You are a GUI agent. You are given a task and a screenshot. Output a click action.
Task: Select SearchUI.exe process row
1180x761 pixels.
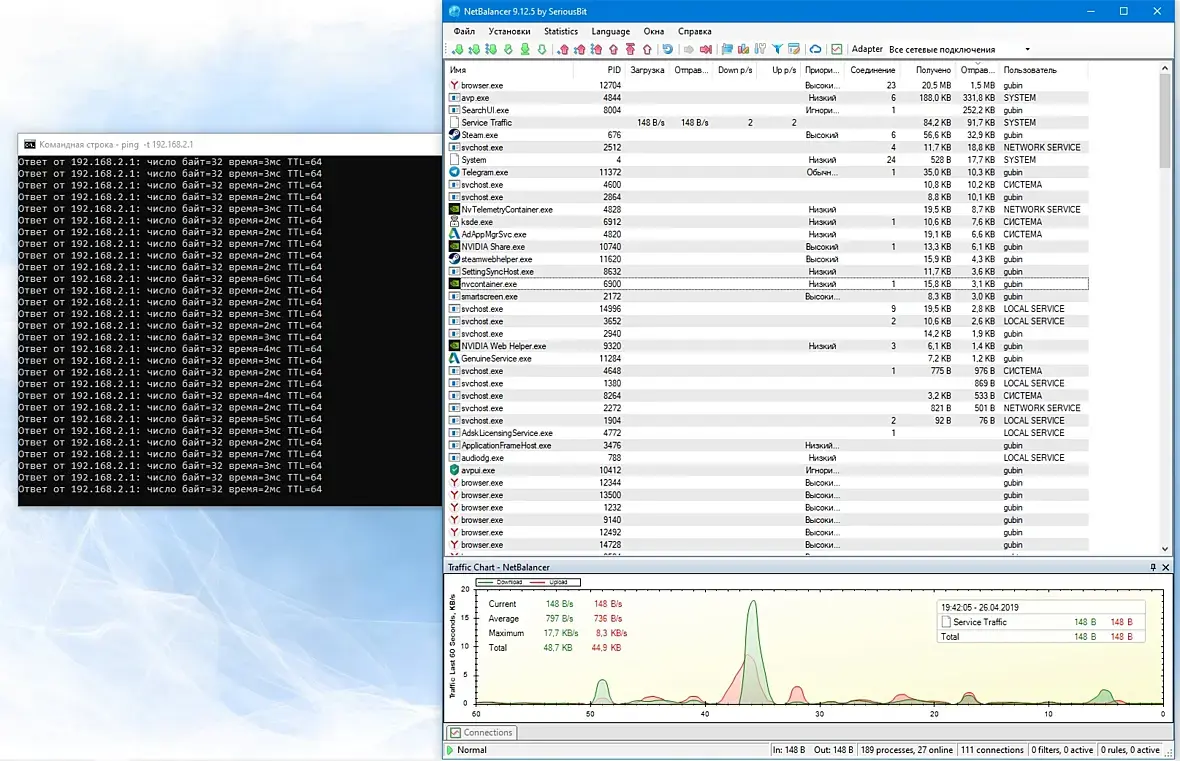[768, 110]
